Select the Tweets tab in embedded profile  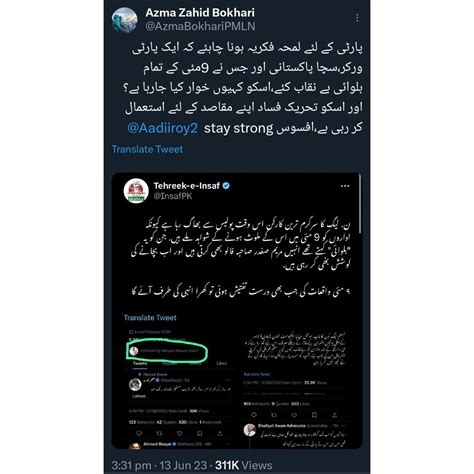click(140, 364)
